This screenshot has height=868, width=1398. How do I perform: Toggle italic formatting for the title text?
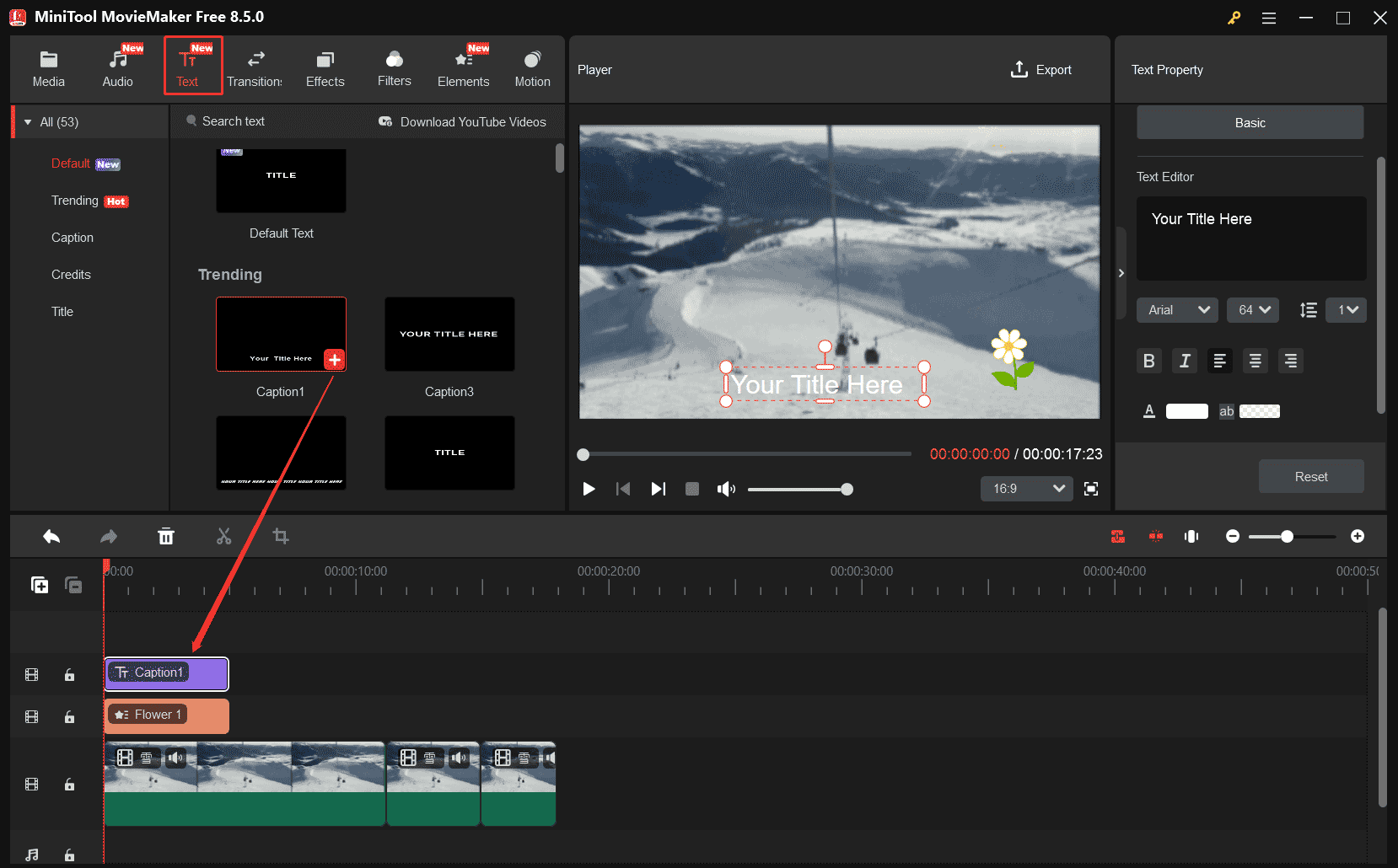click(1184, 361)
